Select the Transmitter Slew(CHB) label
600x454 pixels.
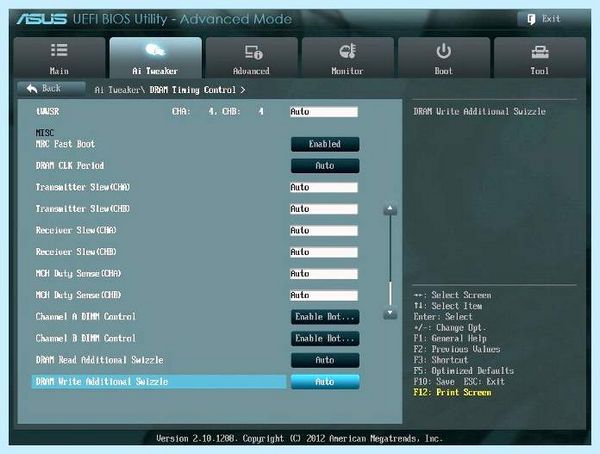click(83, 209)
